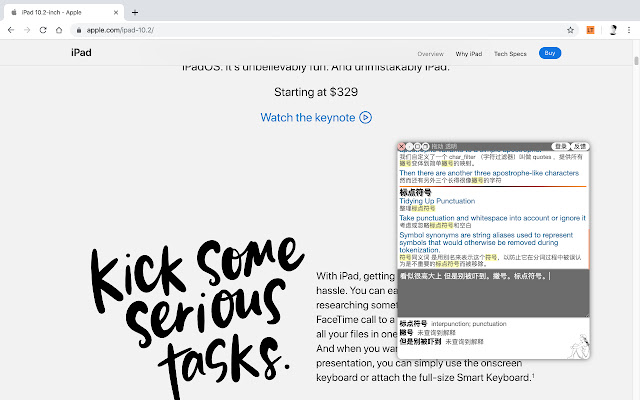640x400 pixels.
Task: Open the browser home page icon
Action: click(x=59, y=30)
